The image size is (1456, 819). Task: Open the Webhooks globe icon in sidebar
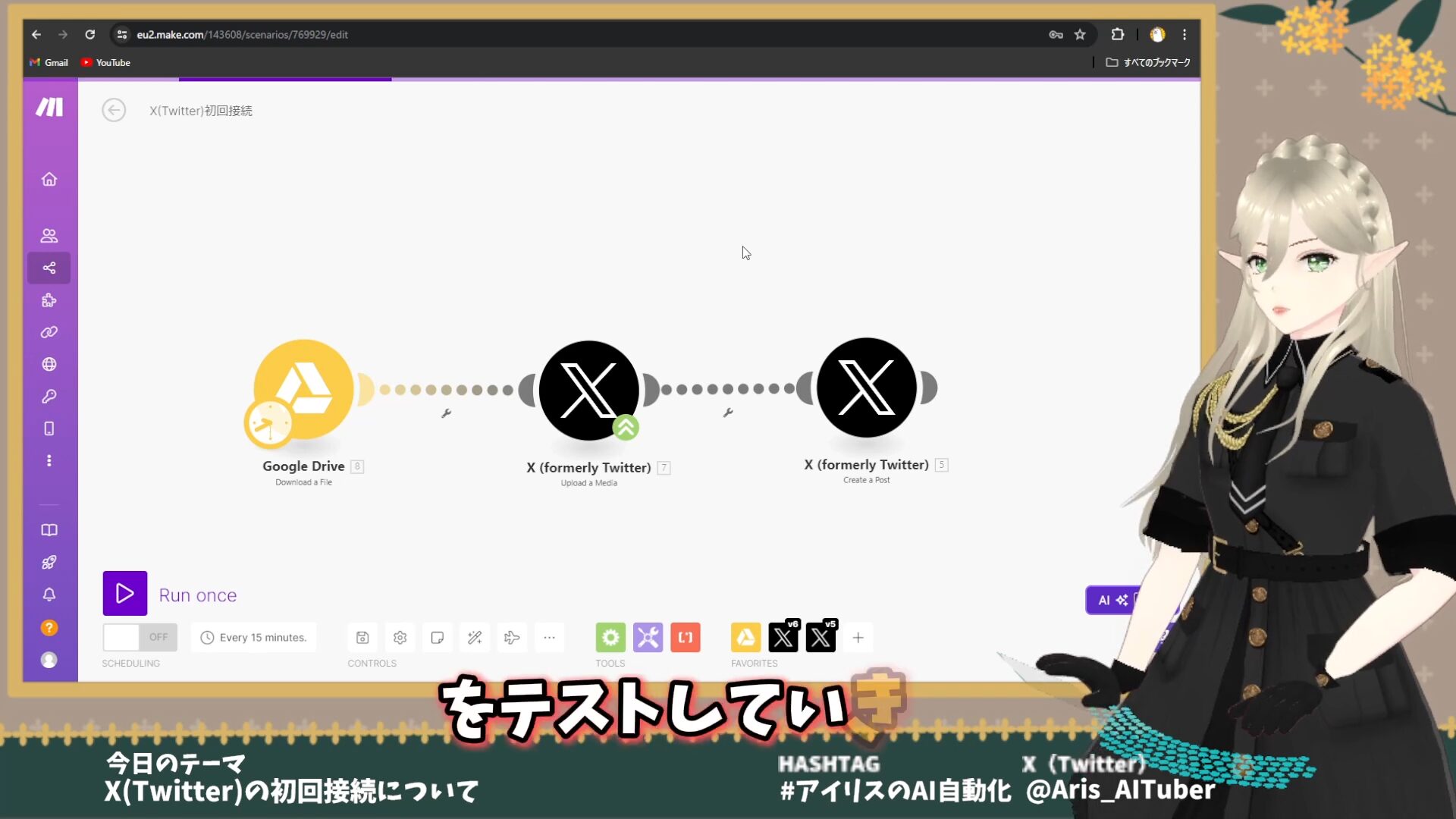tap(49, 364)
